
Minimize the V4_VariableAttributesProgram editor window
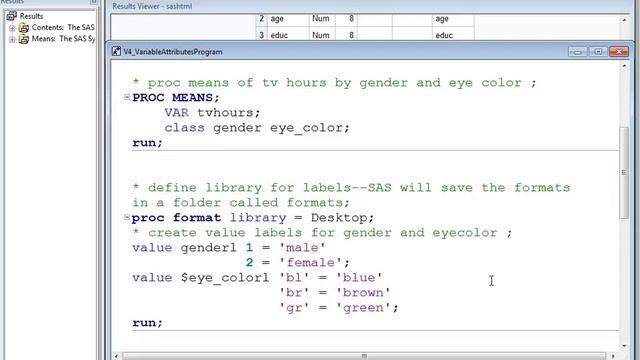[x=578, y=52]
